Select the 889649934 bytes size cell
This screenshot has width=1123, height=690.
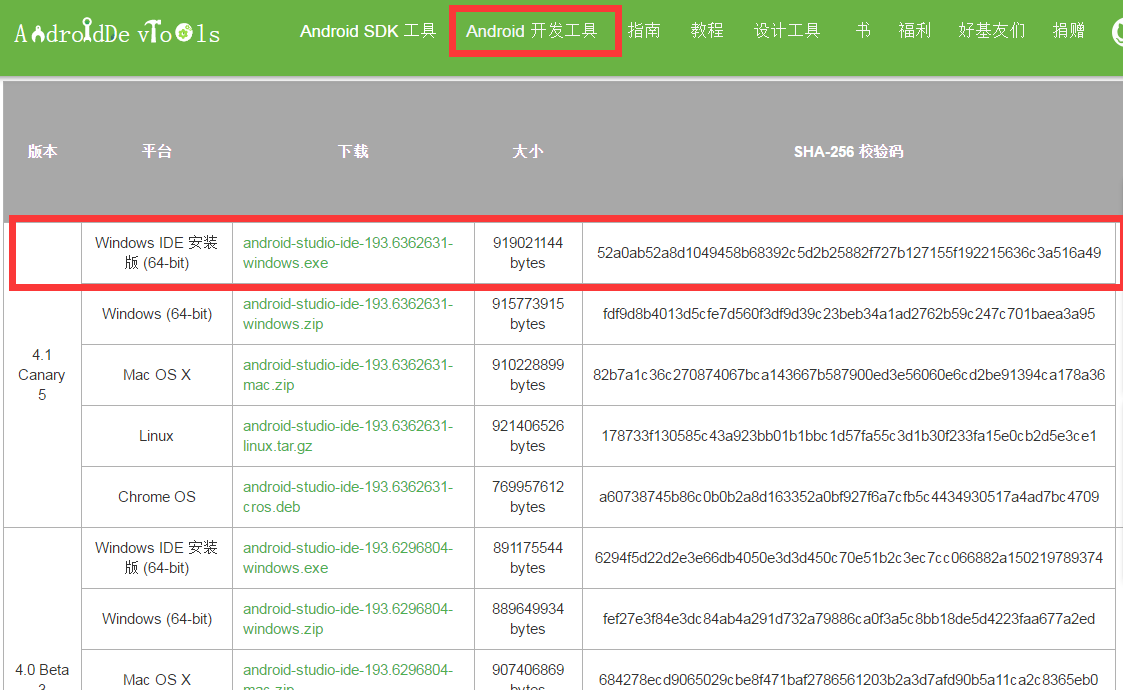[x=528, y=618]
